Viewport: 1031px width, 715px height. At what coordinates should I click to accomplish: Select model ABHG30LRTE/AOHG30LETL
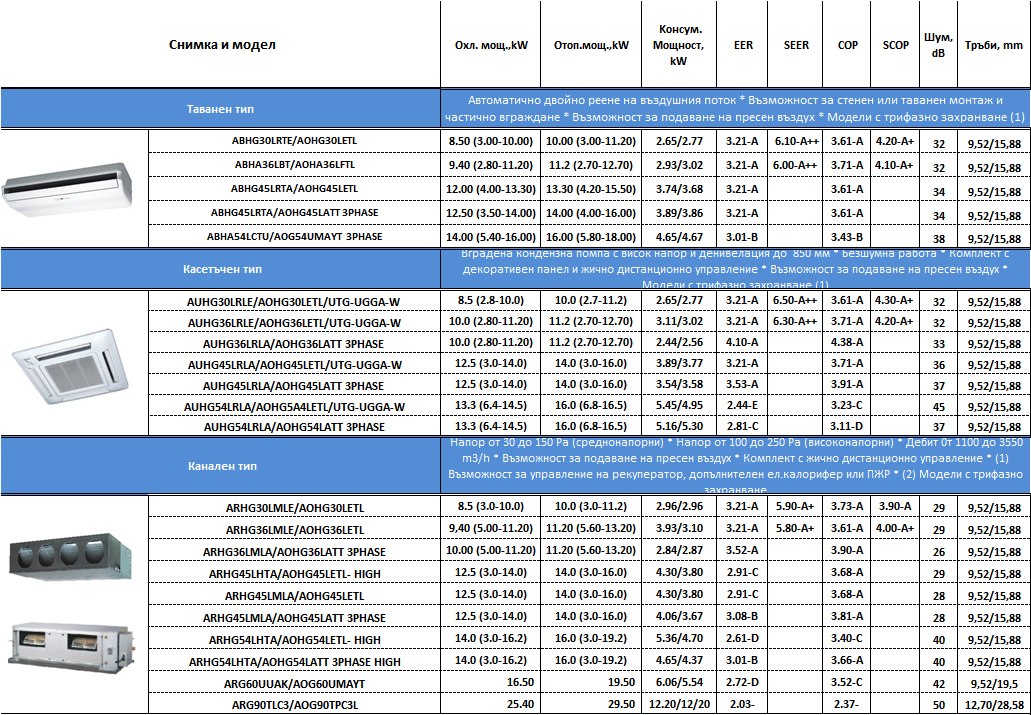pos(295,141)
